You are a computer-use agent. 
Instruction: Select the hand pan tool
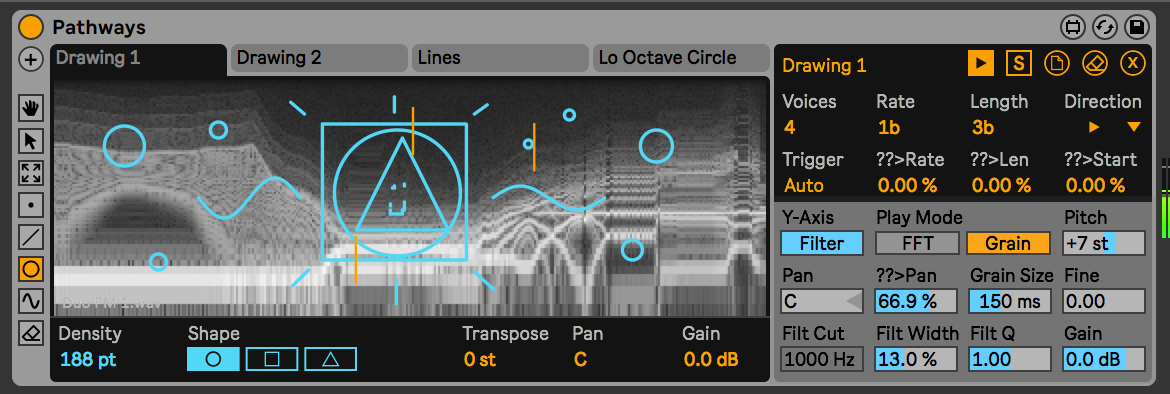[31, 109]
